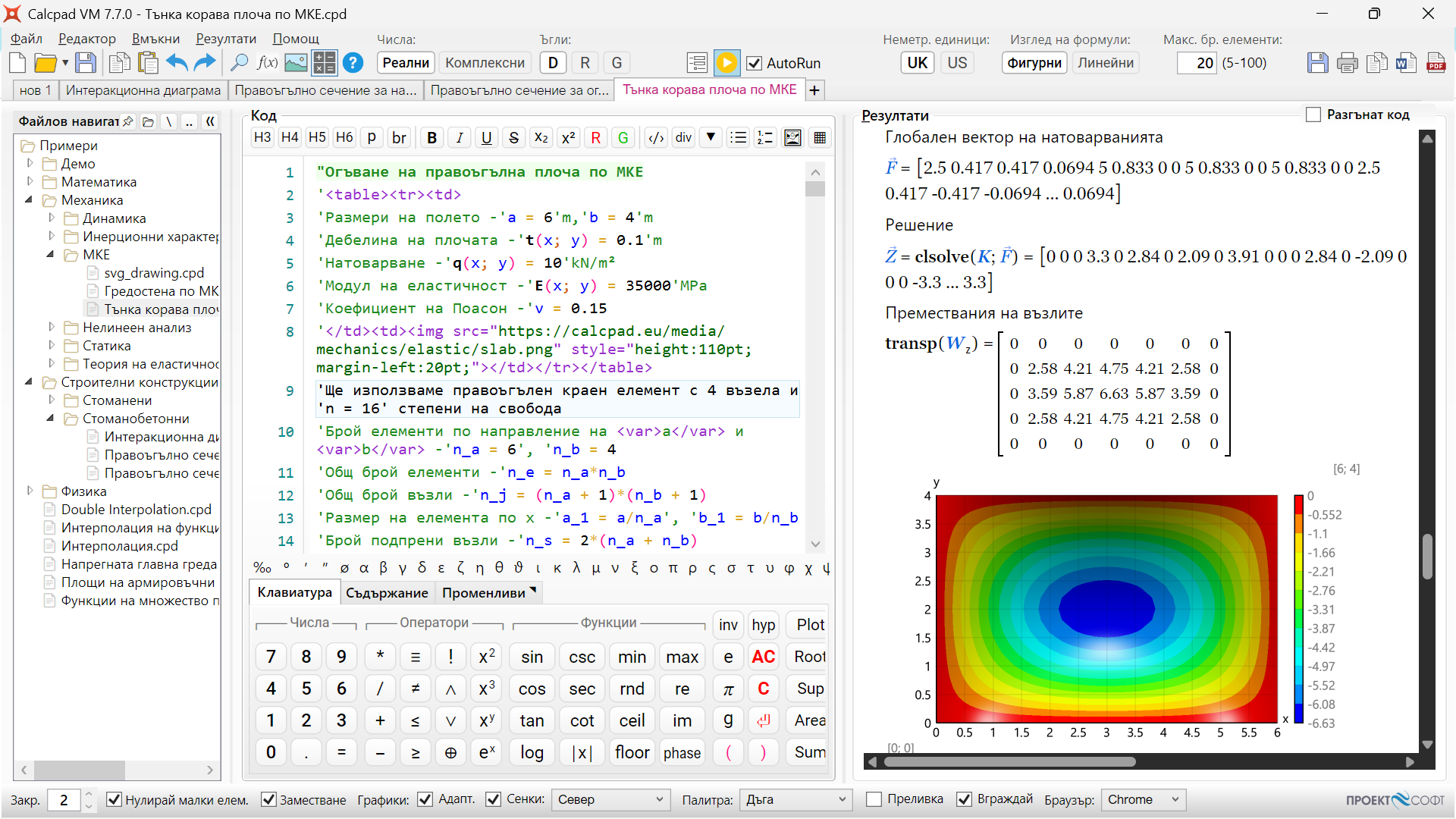Click the Find magnifier icon
Screen dimensions: 1456x819
click(239, 63)
